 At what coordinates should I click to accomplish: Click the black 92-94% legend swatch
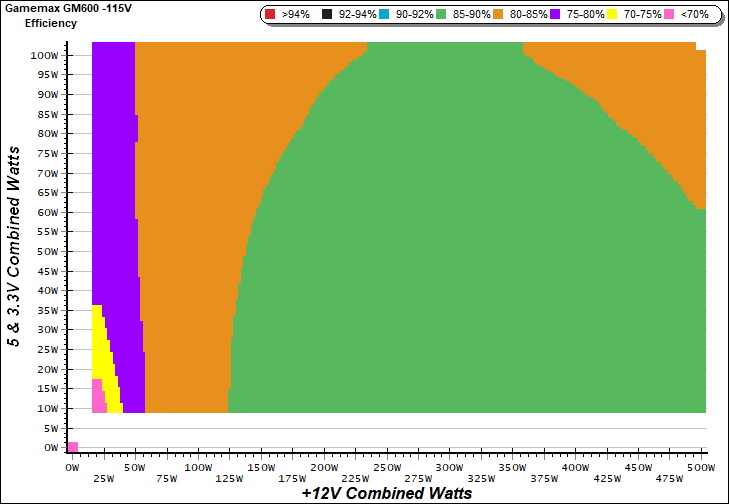tap(328, 15)
